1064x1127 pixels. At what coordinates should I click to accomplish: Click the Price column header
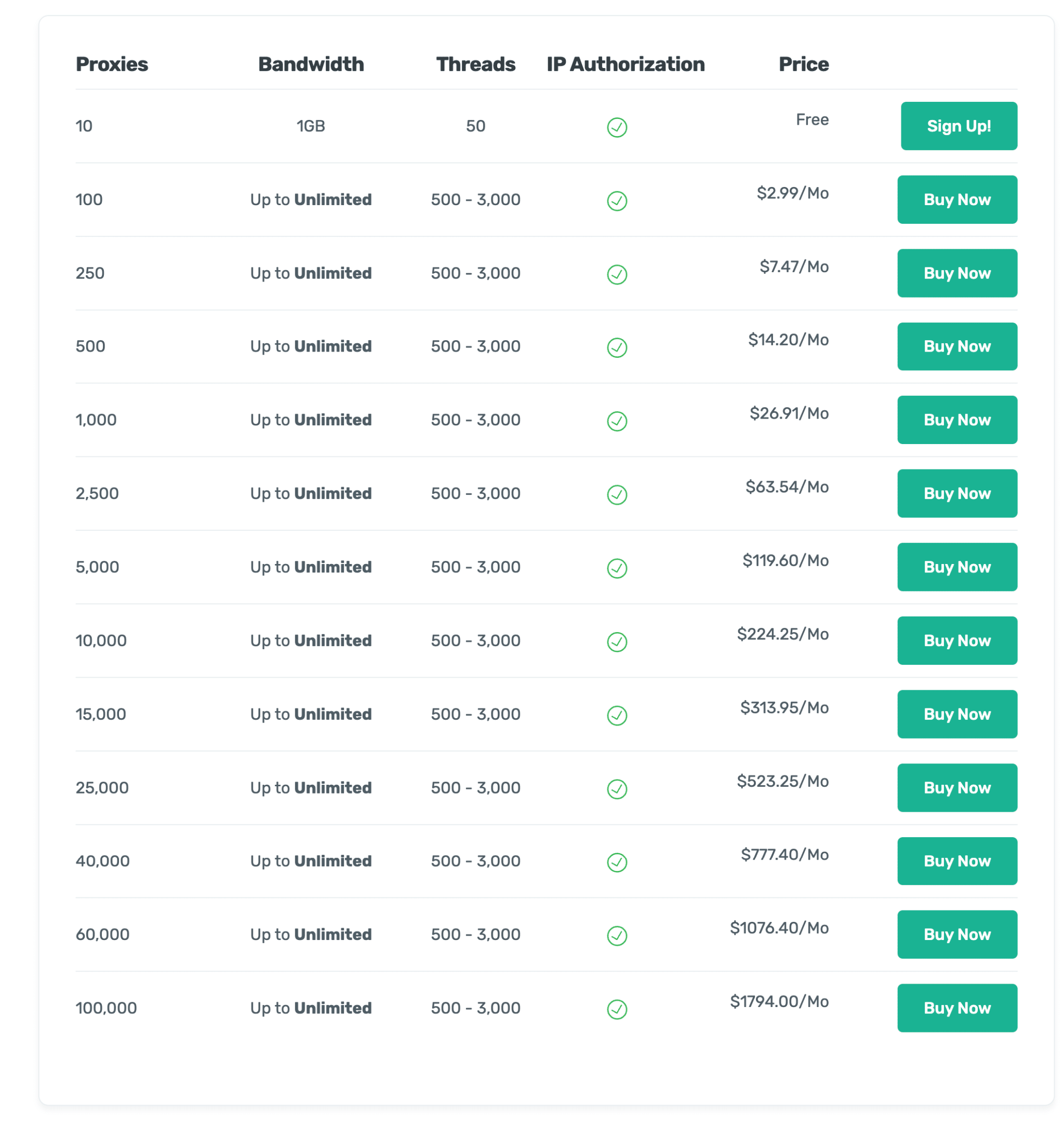(x=803, y=64)
